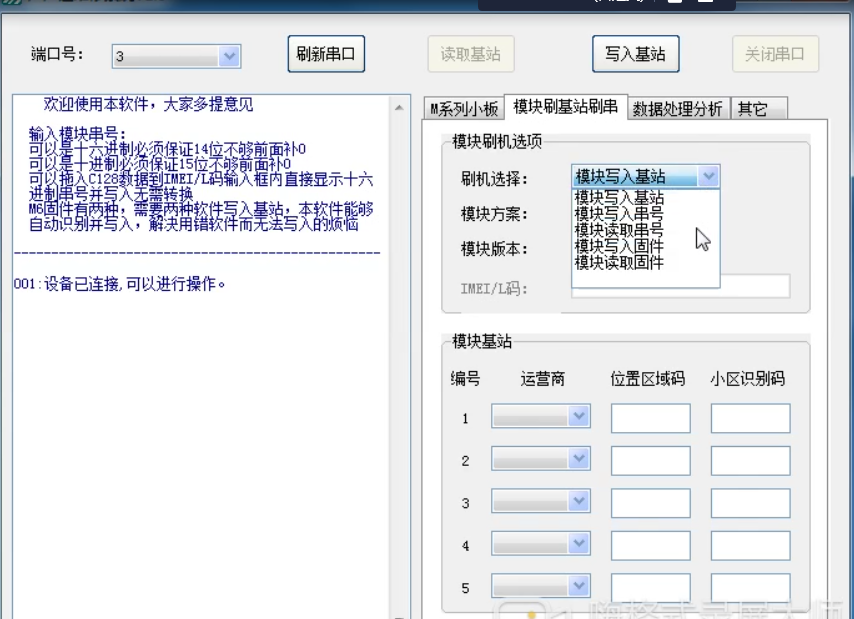This screenshot has width=854, height=619.
Task: Focus the 小区识别码 field in row 3
Action: coord(751,503)
